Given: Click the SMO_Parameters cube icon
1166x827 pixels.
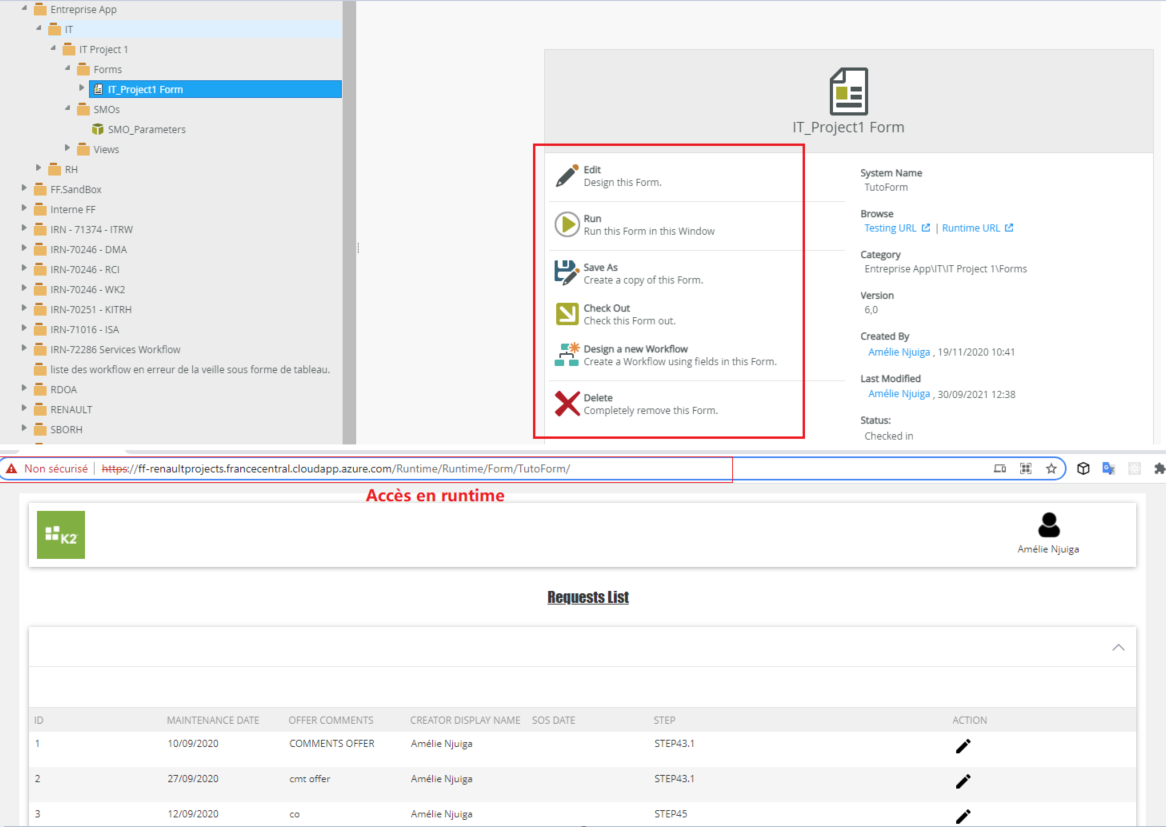Looking at the screenshot, I should pos(98,129).
